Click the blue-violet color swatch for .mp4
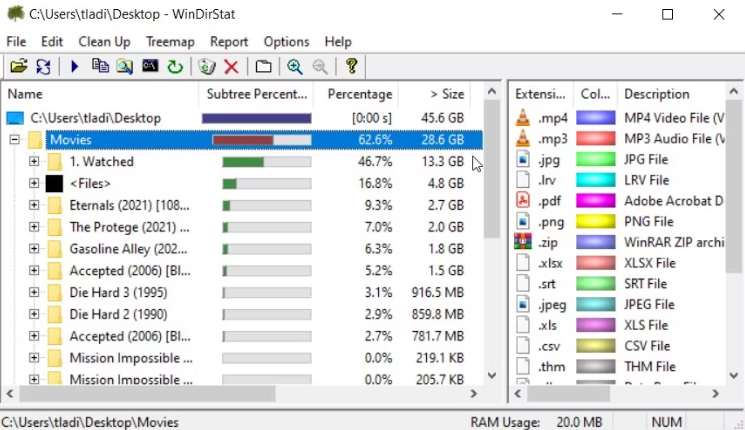The image size is (745, 430). click(595, 117)
